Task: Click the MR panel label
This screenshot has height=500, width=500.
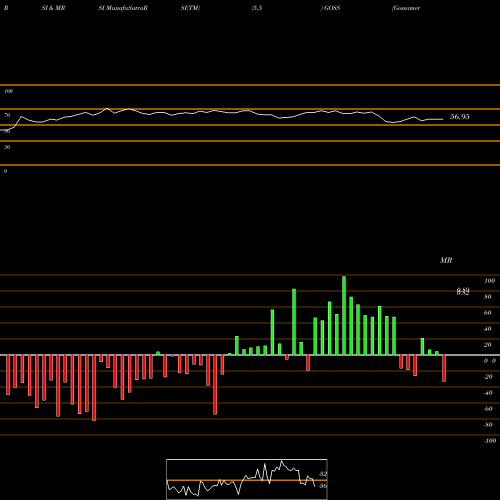Action: point(446,260)
